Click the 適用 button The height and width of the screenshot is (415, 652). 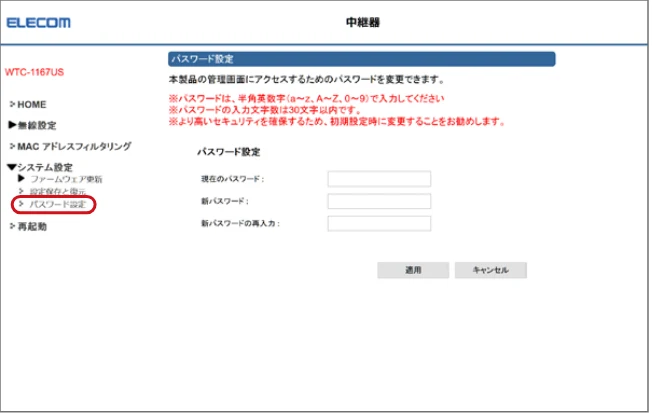coord(415,271)
